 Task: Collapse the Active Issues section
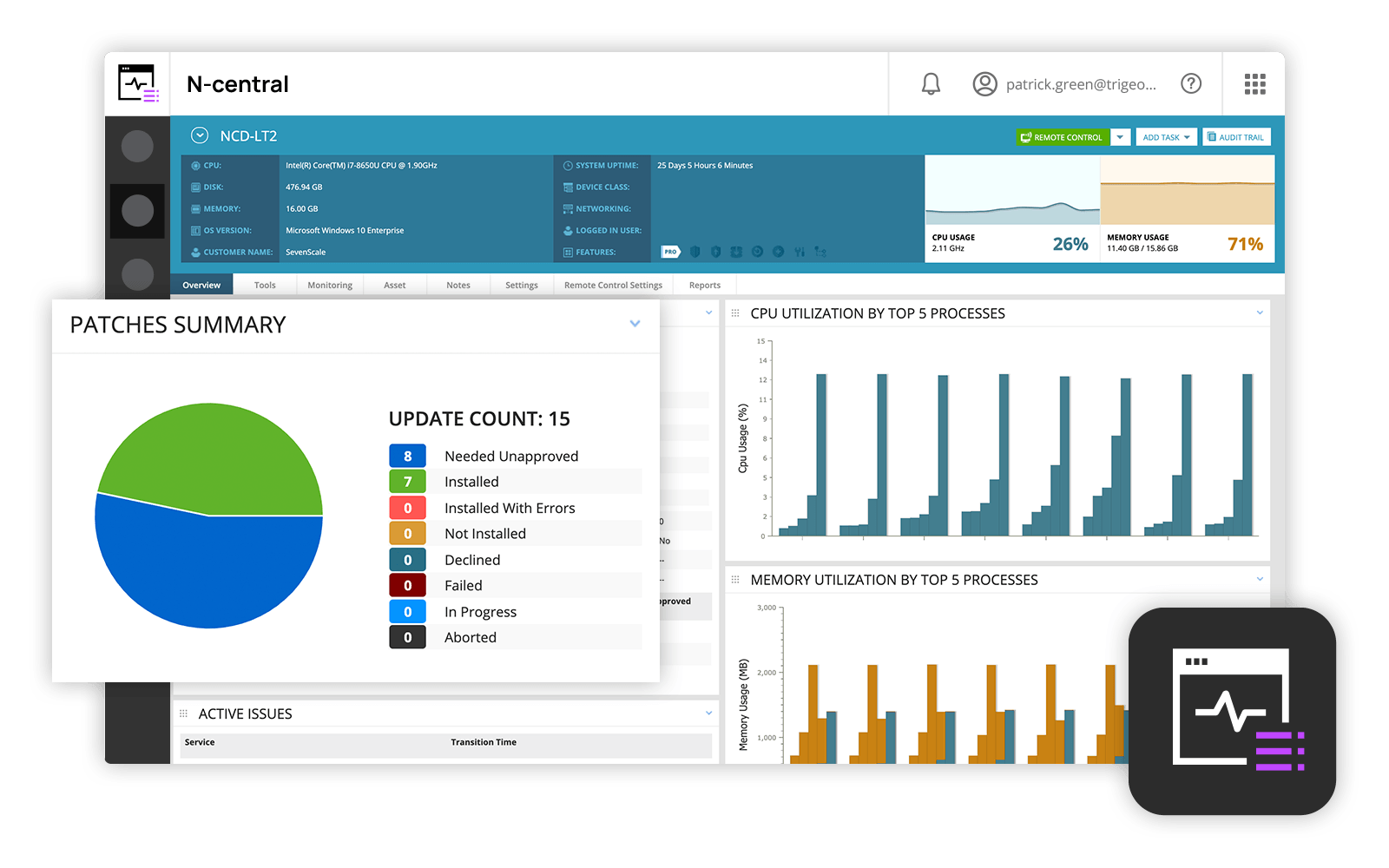pyautogui.click(x=708, y=713)
